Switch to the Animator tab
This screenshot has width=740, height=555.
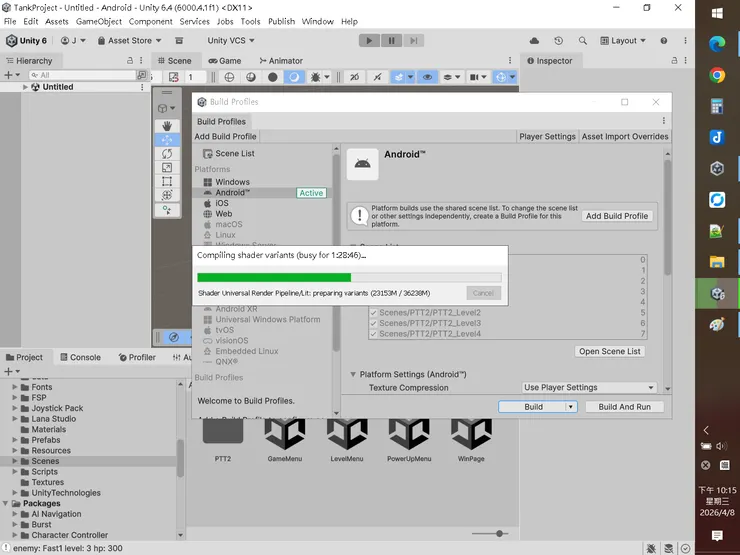tap(281, 61)
